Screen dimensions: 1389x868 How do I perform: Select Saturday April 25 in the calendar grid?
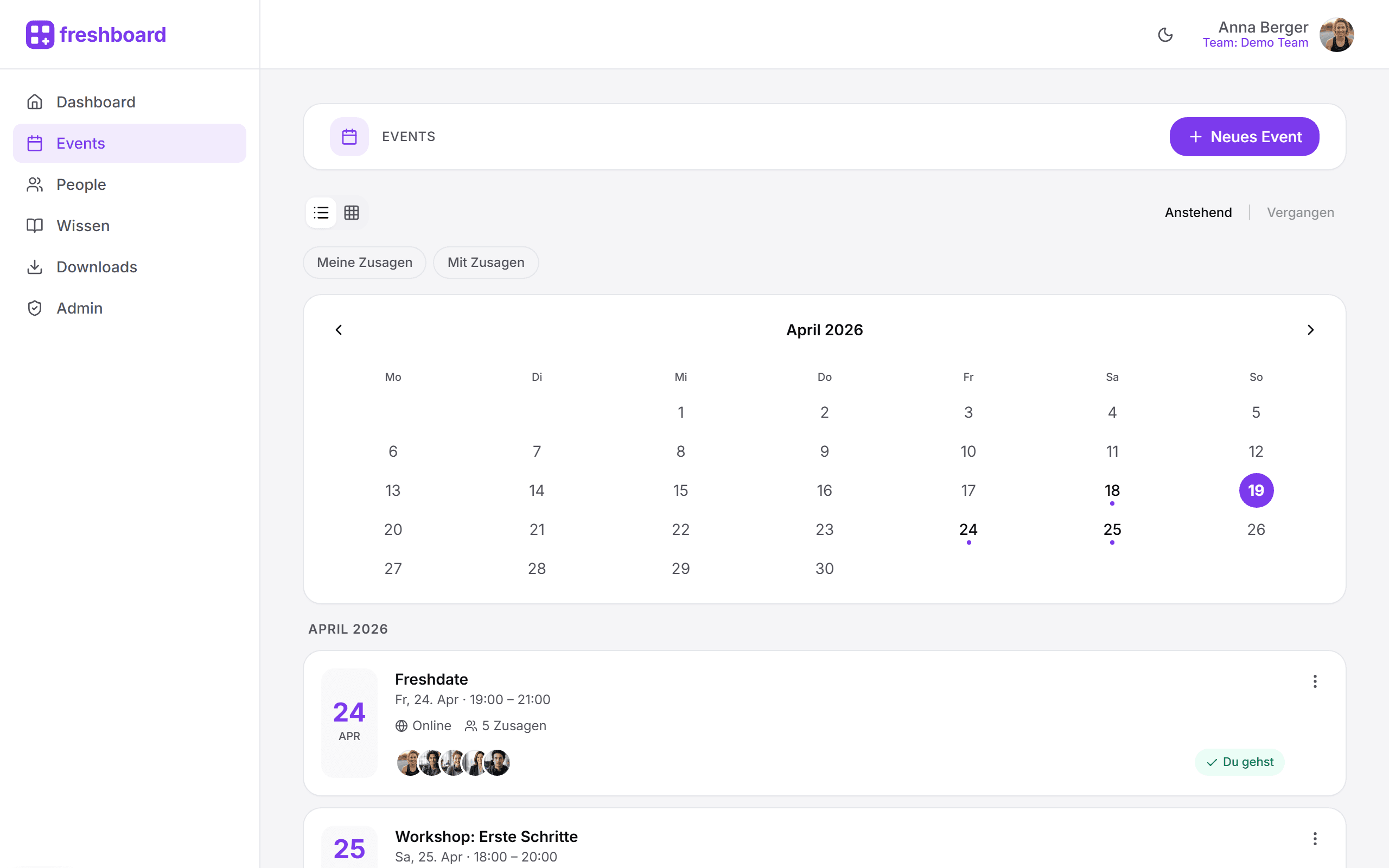[x=1112, y=529]
